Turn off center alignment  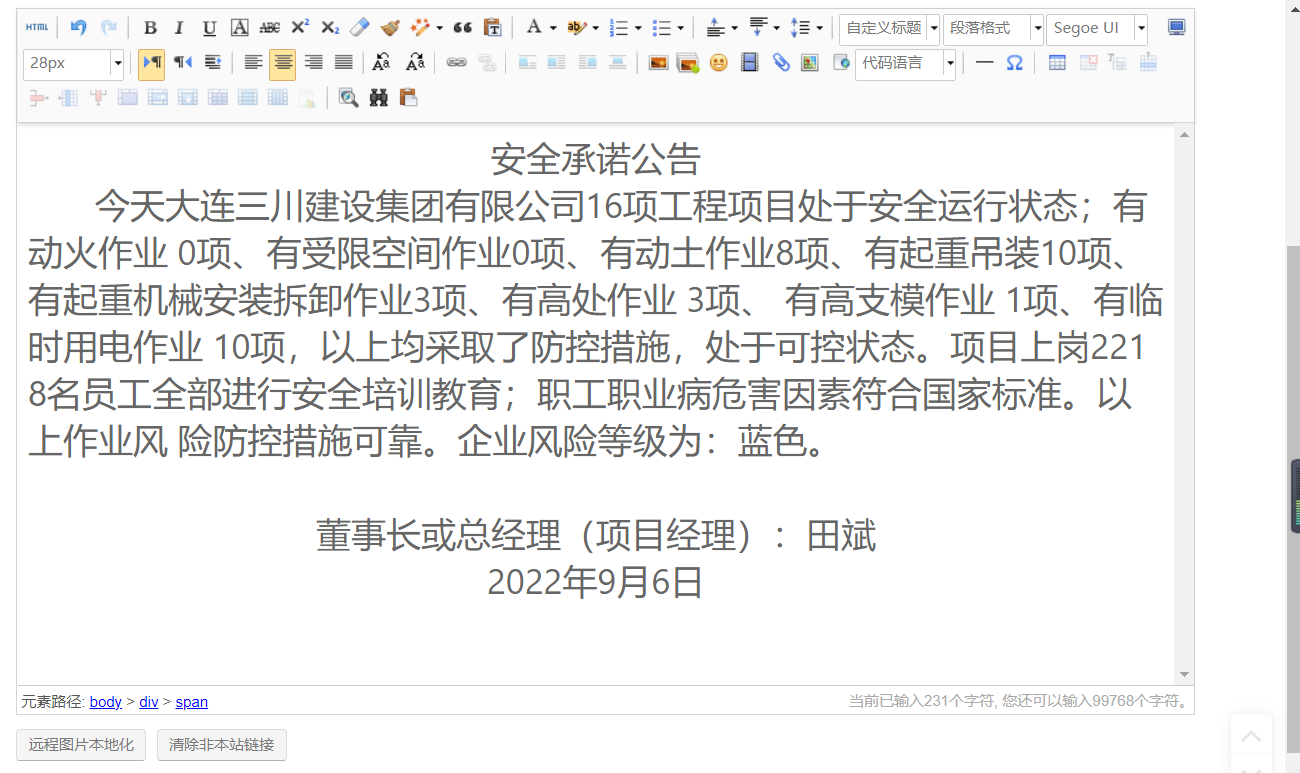(283, 63)
